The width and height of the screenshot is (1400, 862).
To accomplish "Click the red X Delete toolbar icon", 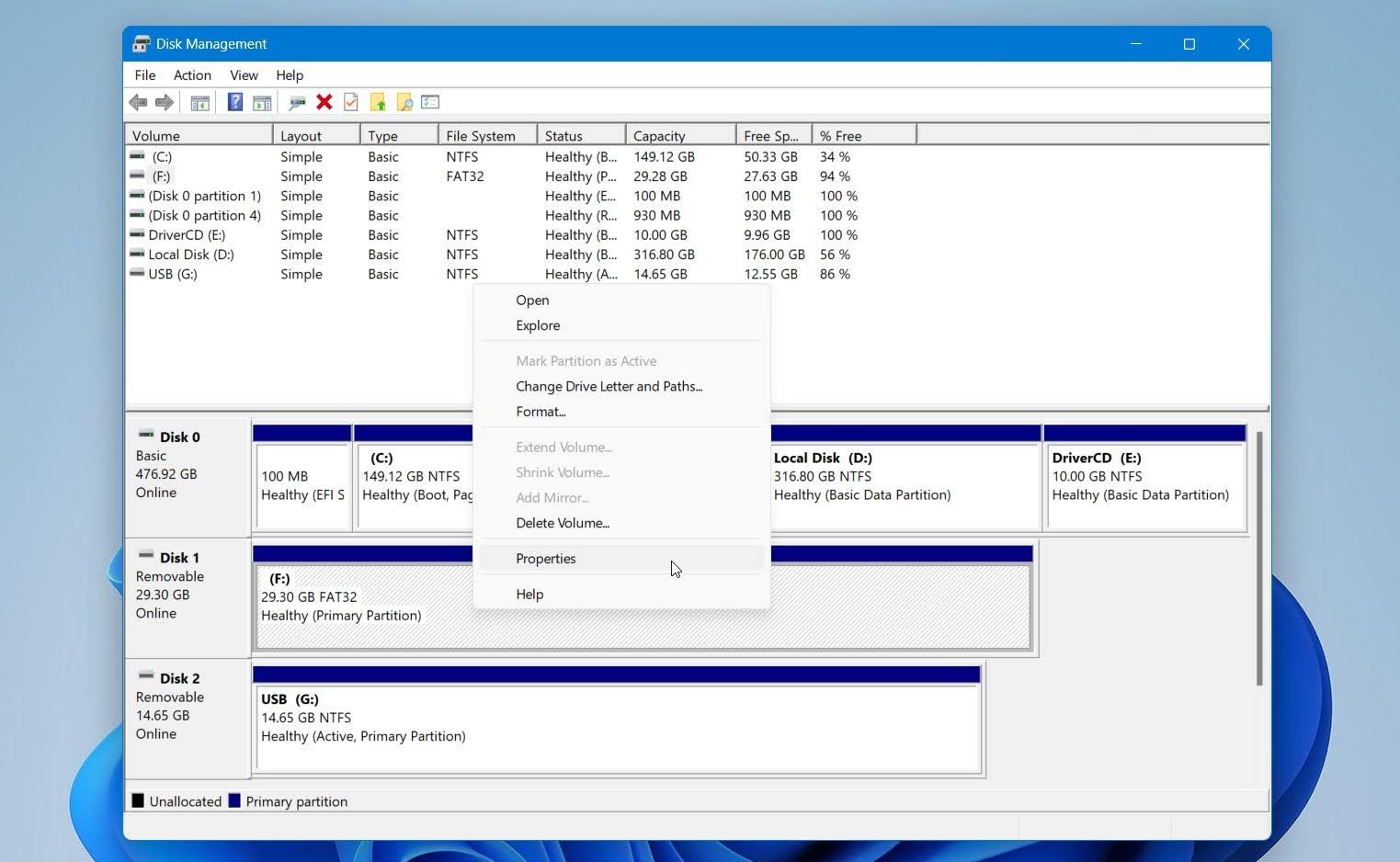I will (324, 102).
